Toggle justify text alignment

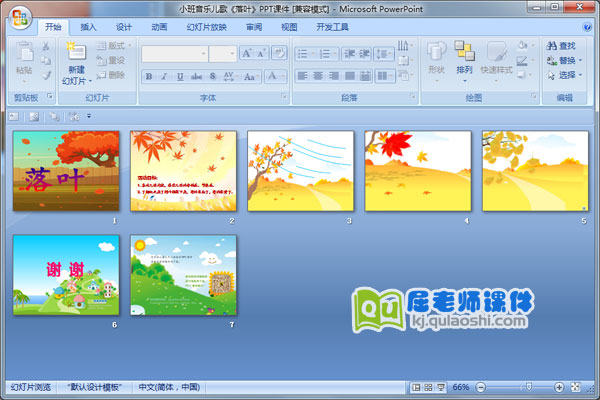349,76
